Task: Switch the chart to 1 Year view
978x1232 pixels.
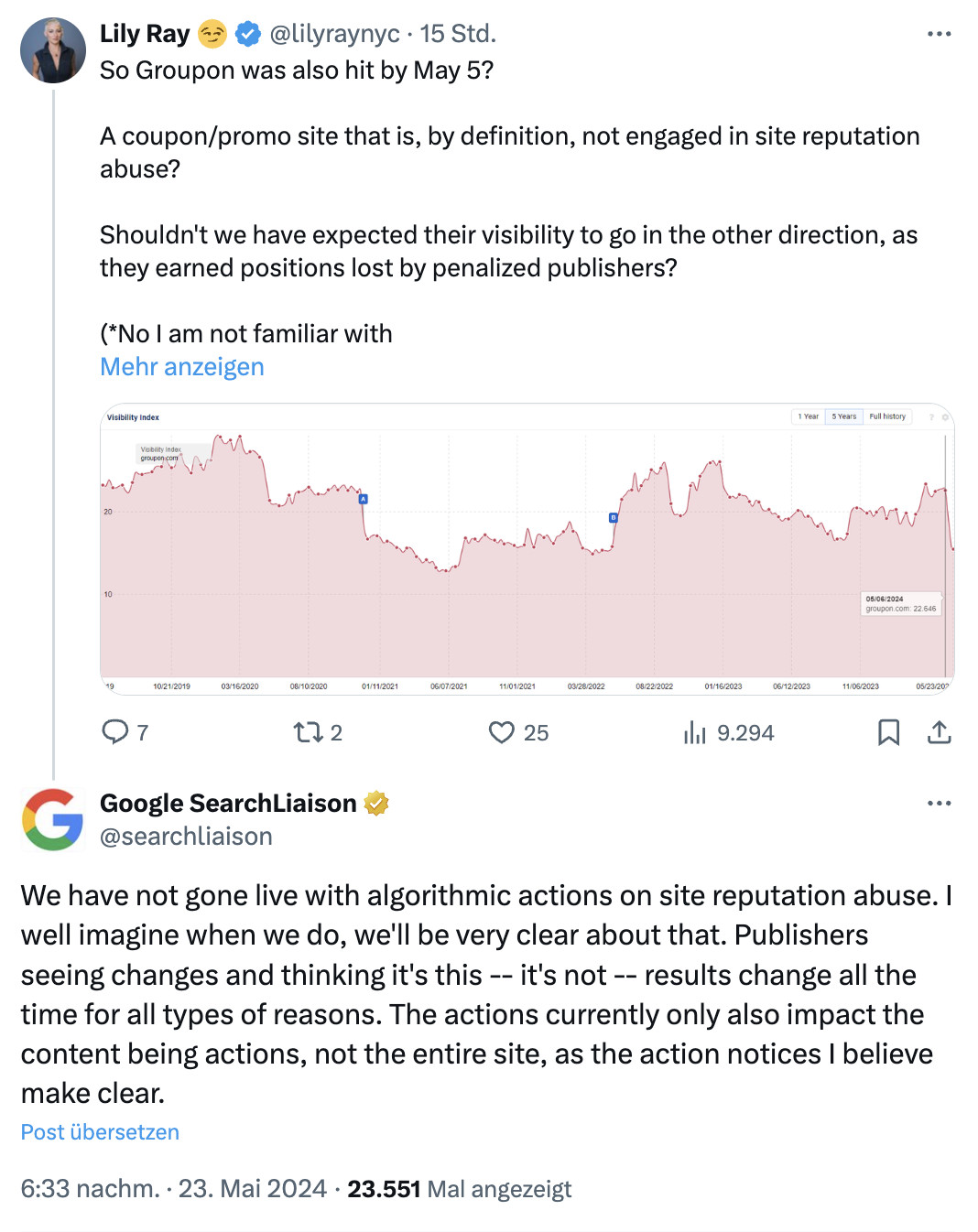Action: [810, 416]
